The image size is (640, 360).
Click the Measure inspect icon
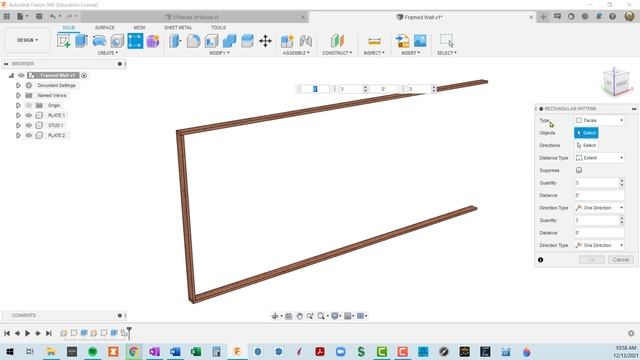point(374,41)
